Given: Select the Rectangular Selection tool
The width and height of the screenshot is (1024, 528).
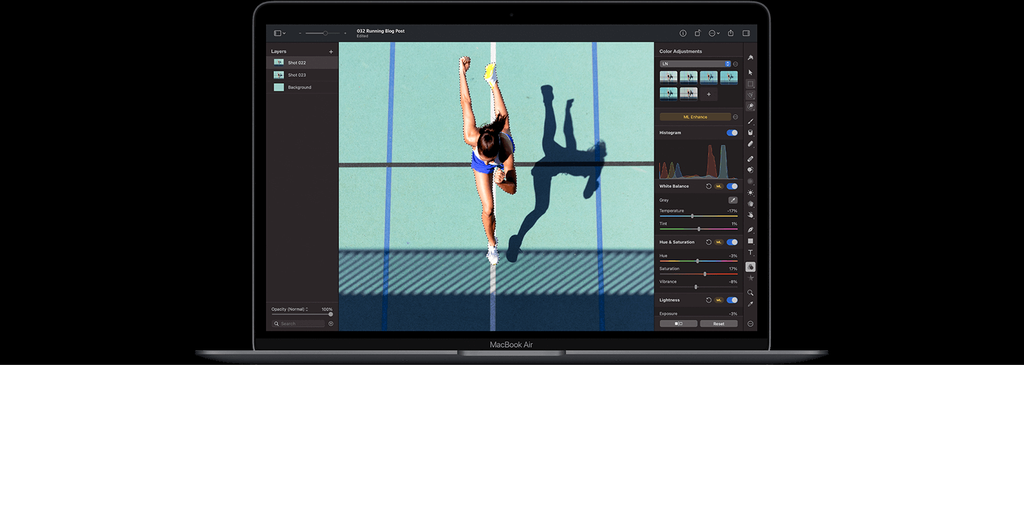Looking at the screenshot, I should point(750,84).
